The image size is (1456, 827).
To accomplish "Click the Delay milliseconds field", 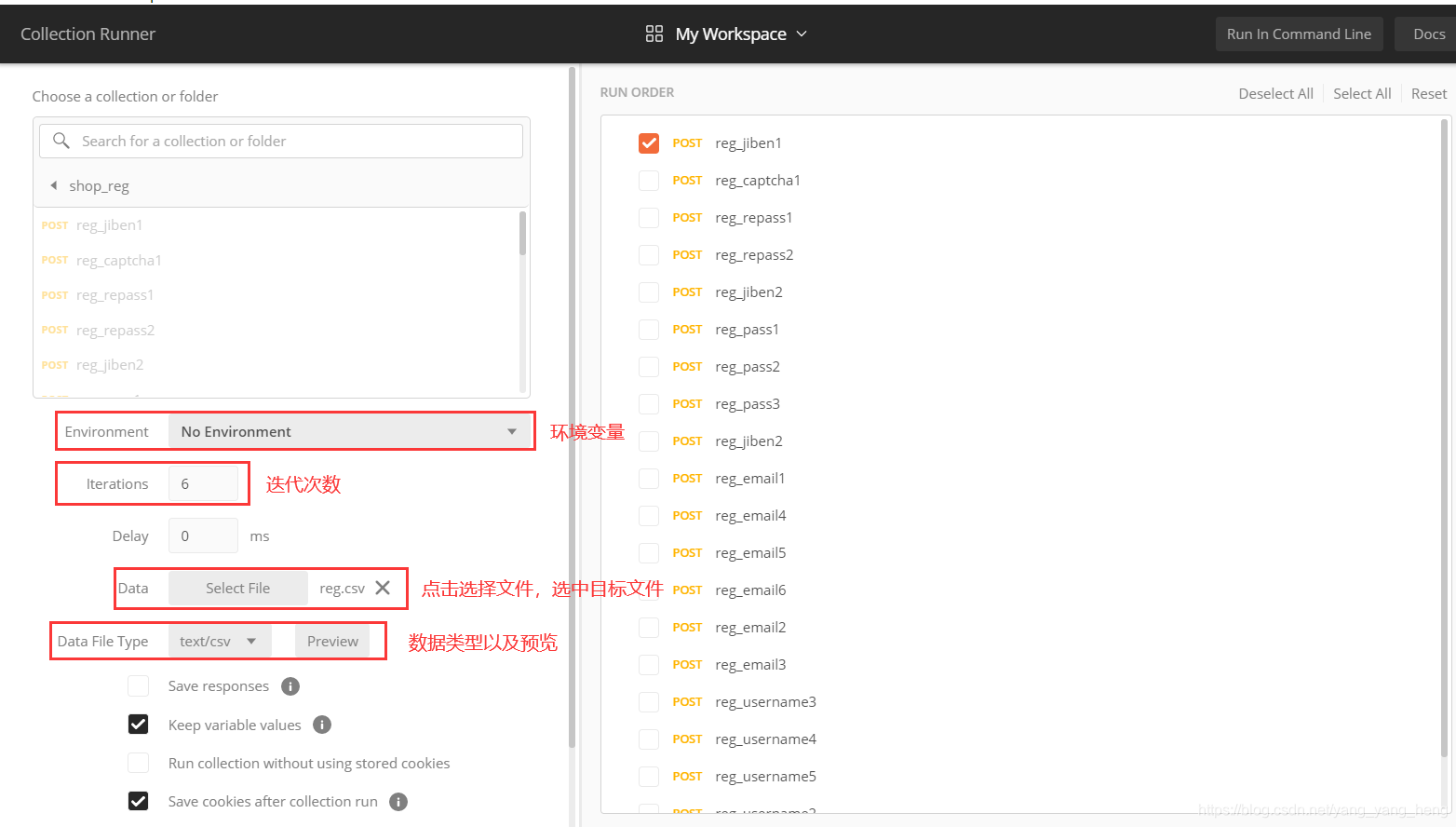I will (203, 536).
